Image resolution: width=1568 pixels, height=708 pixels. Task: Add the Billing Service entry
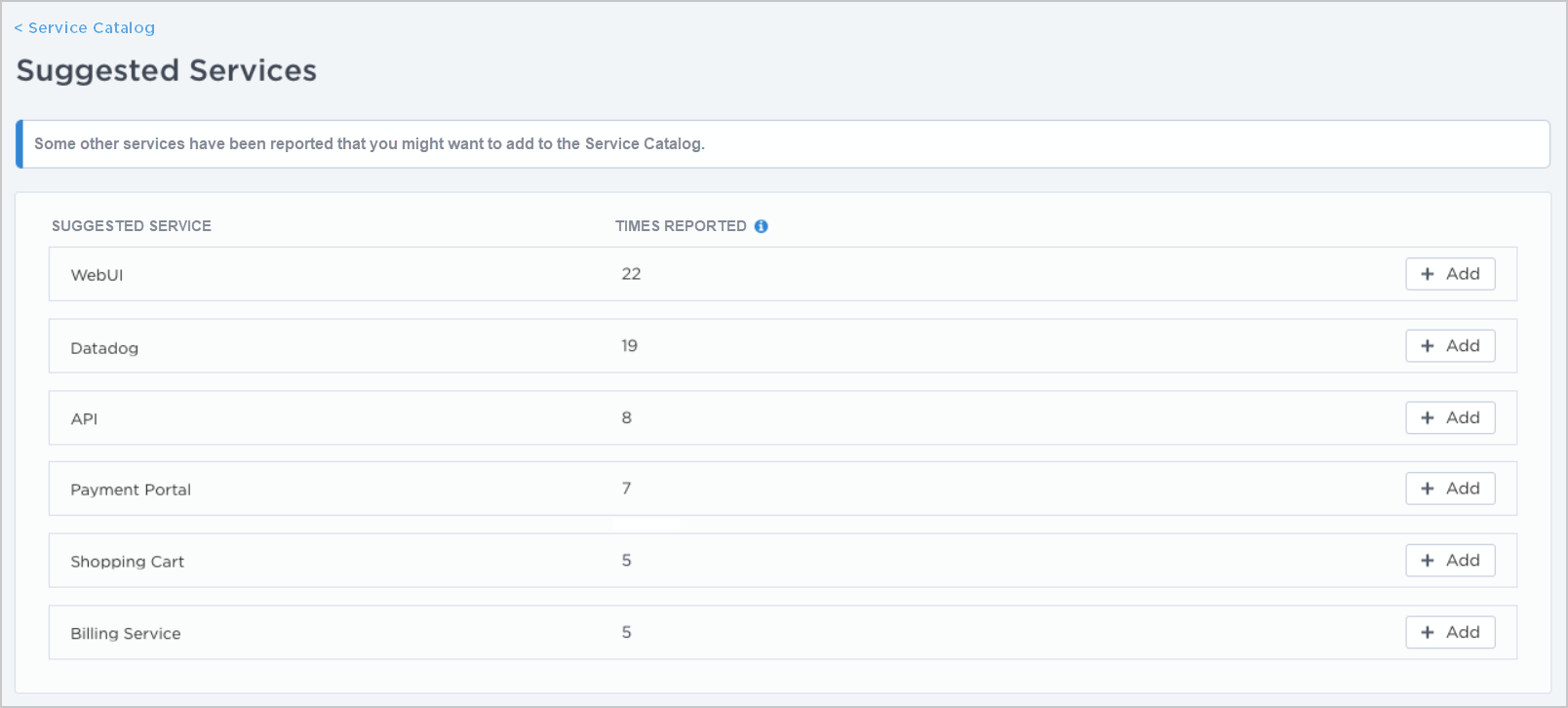[x=1450, y=632]
